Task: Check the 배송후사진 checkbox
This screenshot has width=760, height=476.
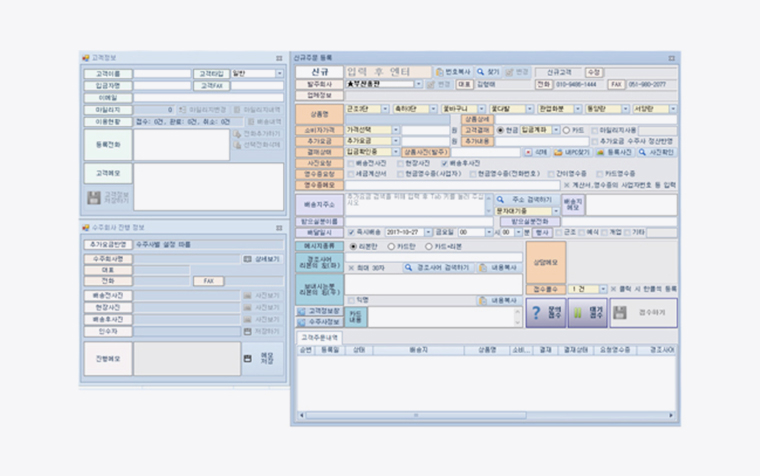Action: (445, 163)
